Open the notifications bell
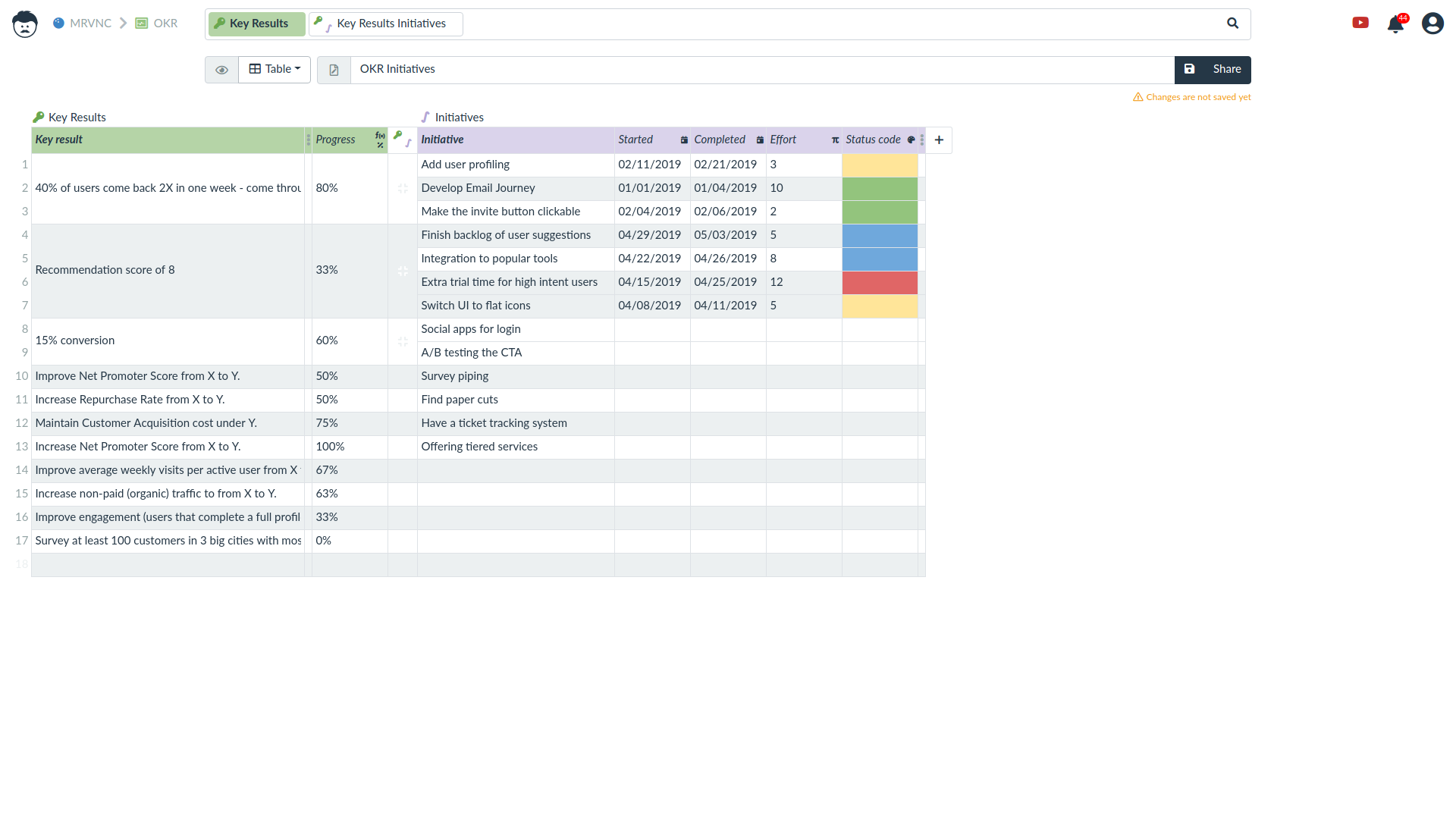Screen dimensions: 1456x819 coord(1395,24)
